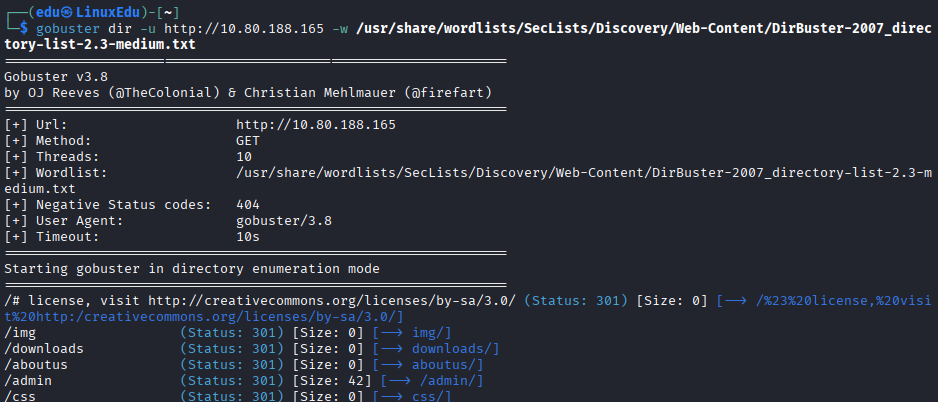
Task: Click the Negative Status codes value 404
Action: point(248,205)
